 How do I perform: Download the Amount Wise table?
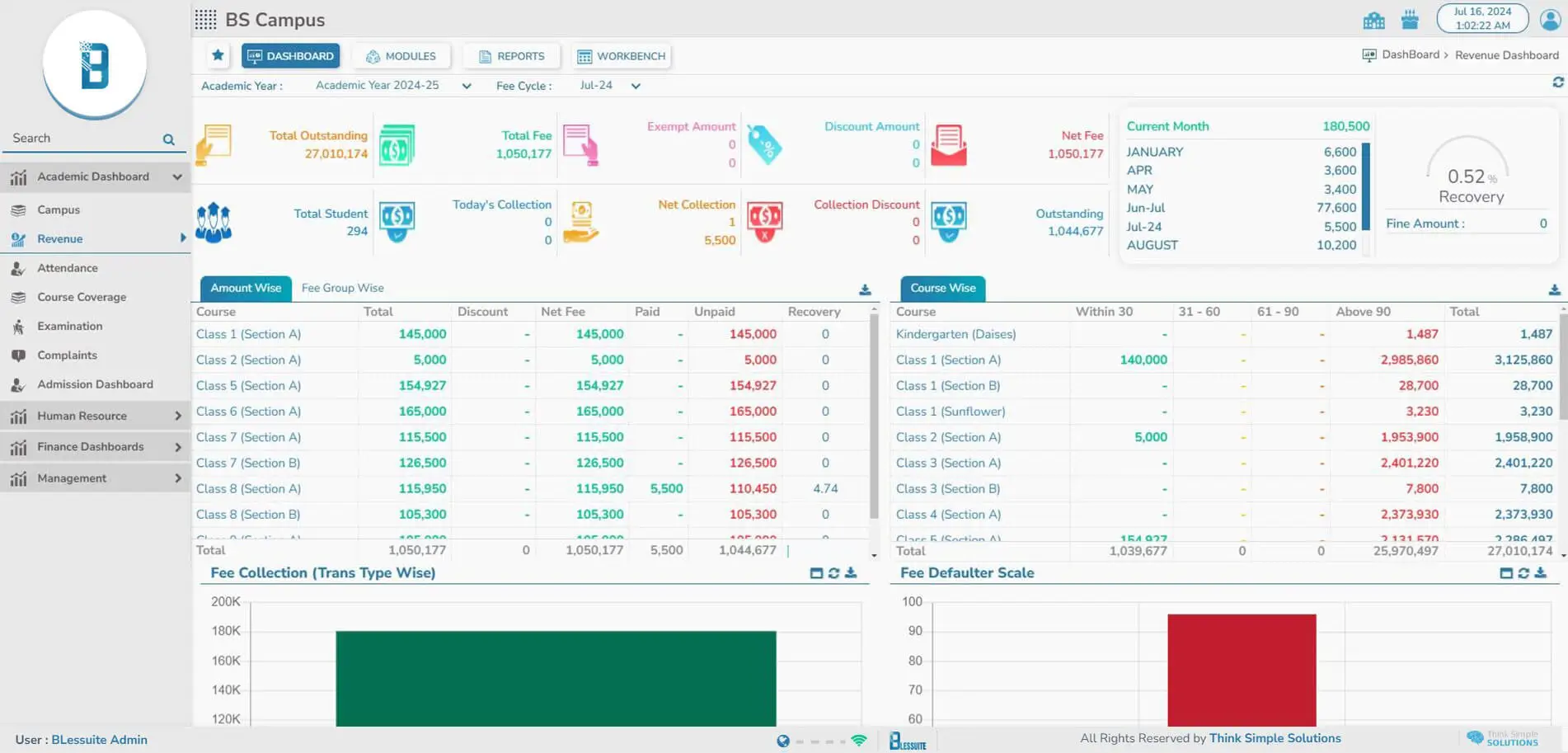tap(865, 289)
